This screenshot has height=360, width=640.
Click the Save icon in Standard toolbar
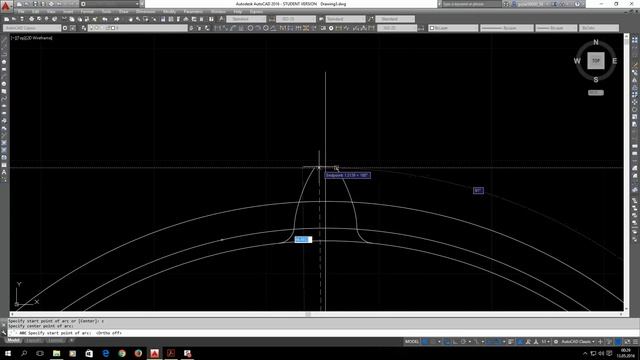tap(22, 19)
